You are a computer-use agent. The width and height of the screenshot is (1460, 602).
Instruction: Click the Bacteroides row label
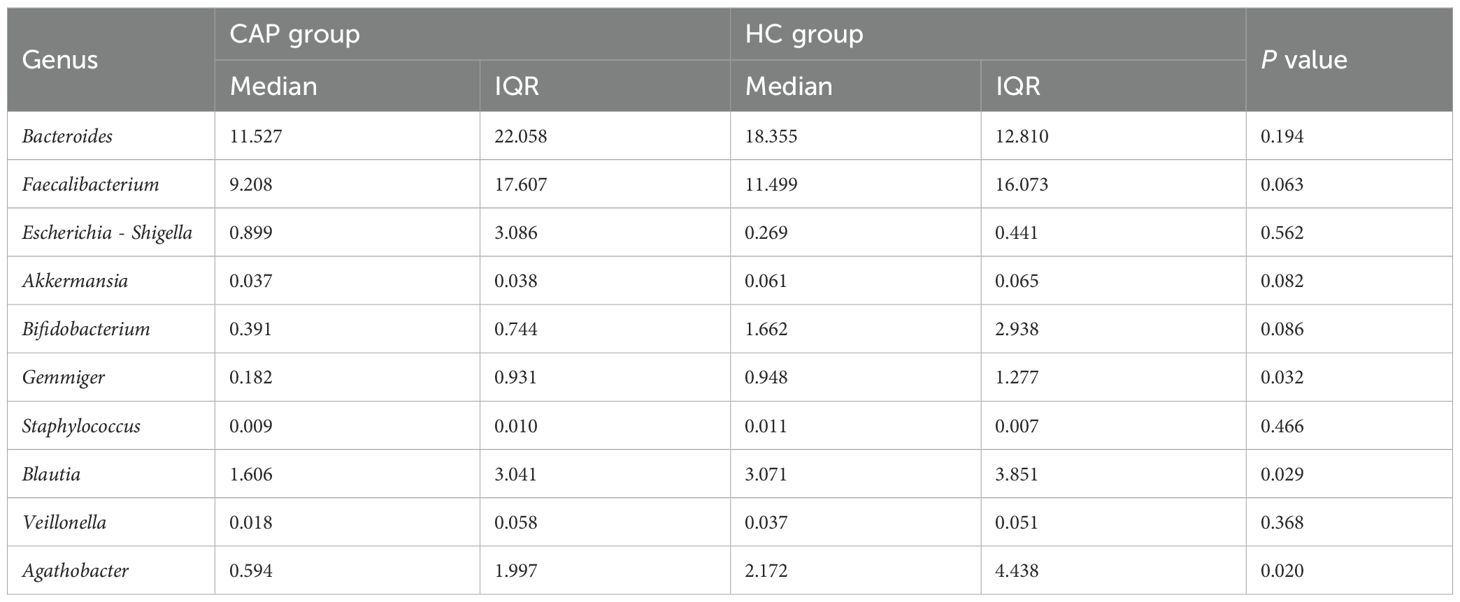click(67, 136)
